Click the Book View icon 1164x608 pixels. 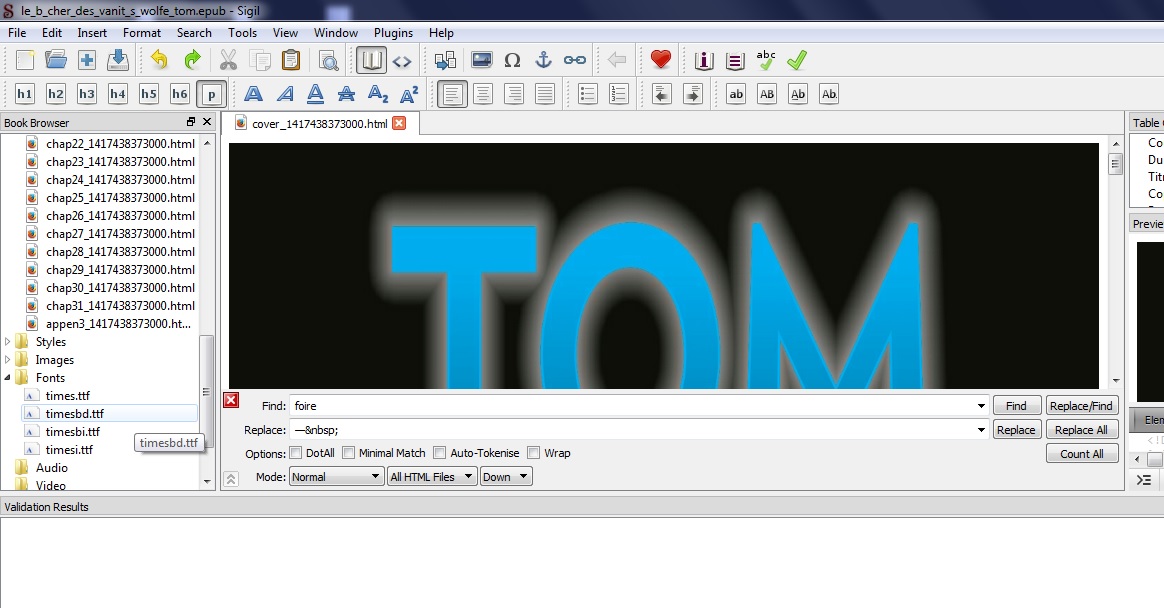[x=372, y=60]
